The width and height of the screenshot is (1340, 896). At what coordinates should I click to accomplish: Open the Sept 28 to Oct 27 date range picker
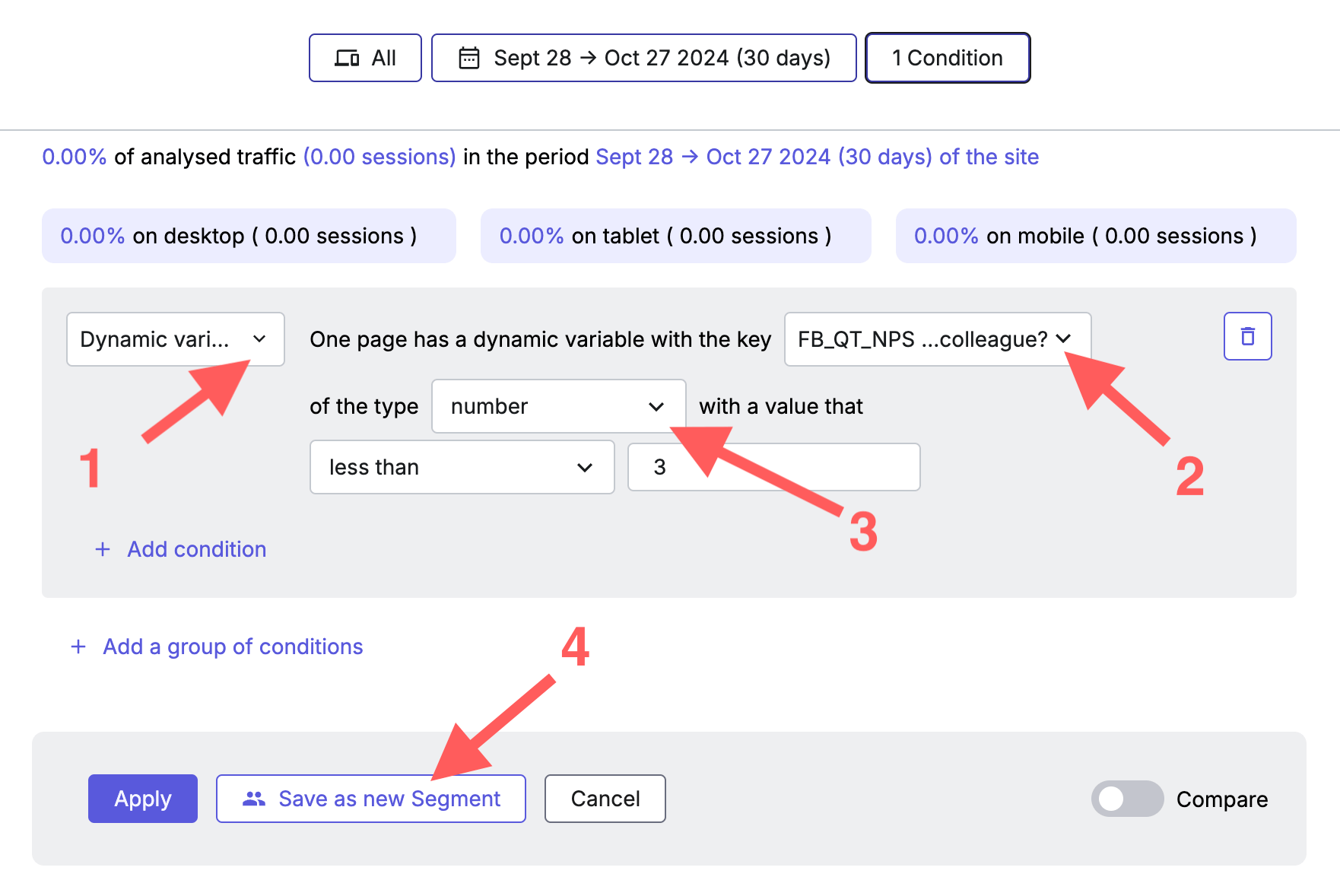point(644,58)
